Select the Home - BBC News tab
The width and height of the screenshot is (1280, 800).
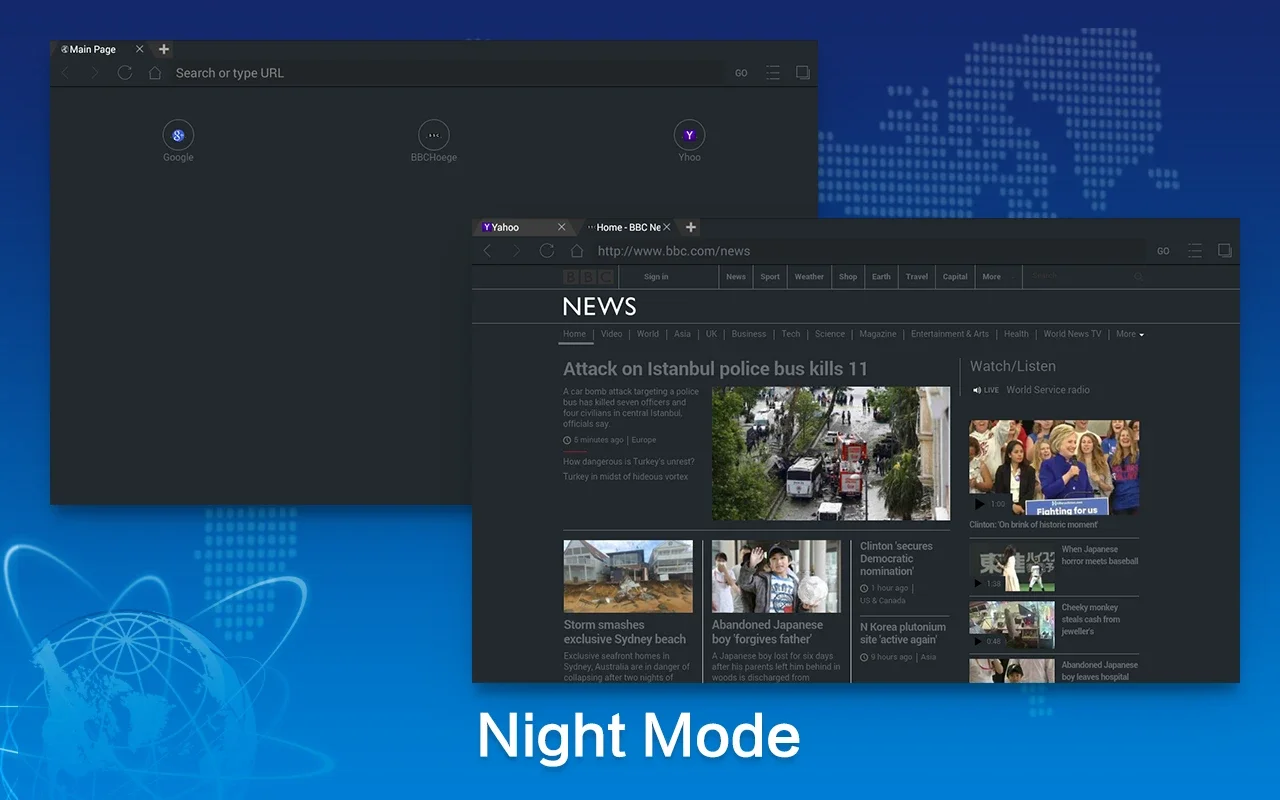[x=628, y=227]
